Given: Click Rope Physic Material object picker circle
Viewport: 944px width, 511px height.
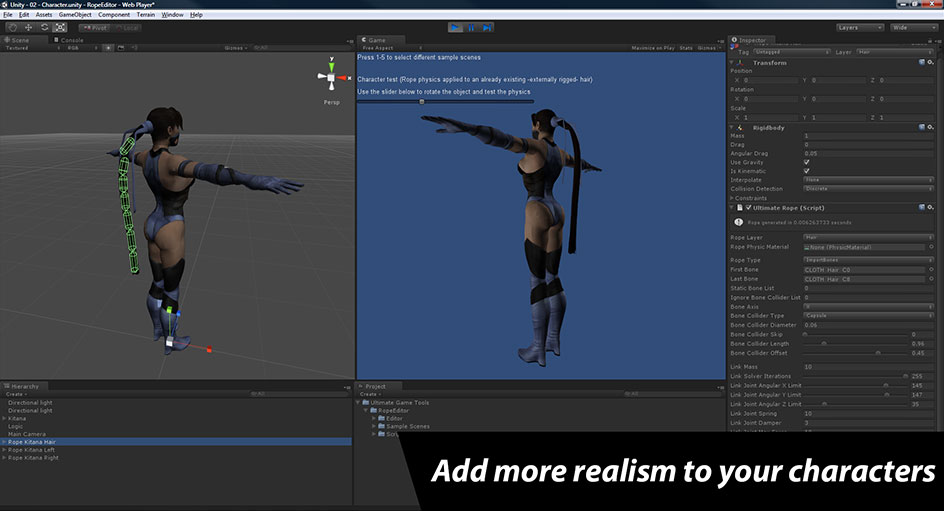Looking at the screenshot, I should 931,247.
